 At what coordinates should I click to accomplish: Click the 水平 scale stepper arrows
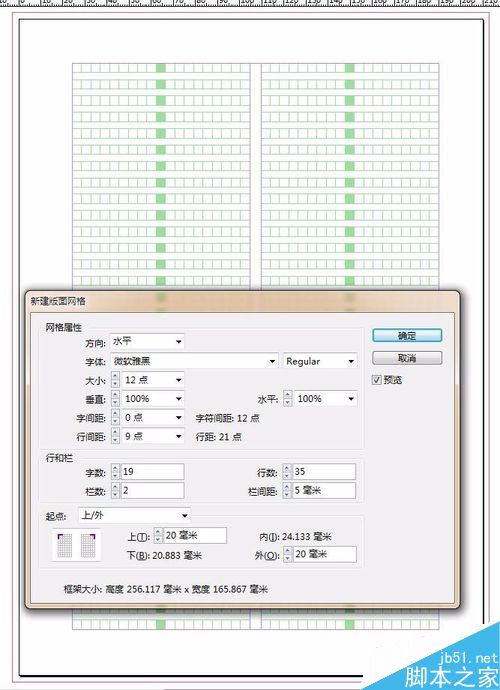288,399
